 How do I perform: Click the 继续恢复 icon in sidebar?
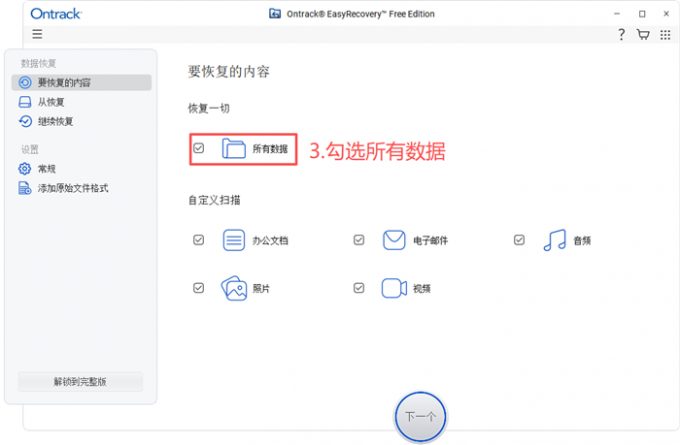pos(25,121)
